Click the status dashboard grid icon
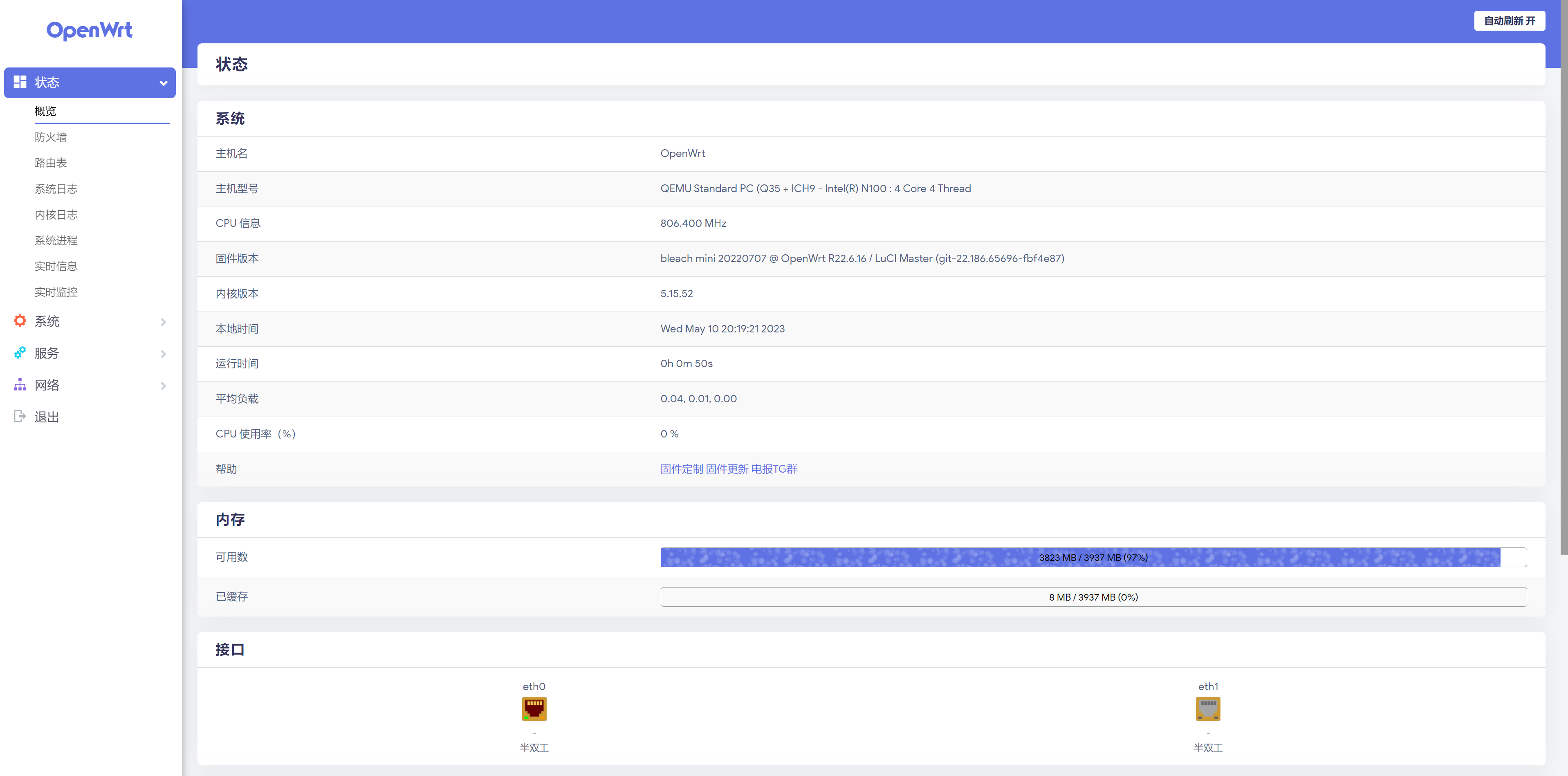This screenshot has height=776, width=1568. coord(20,82)
